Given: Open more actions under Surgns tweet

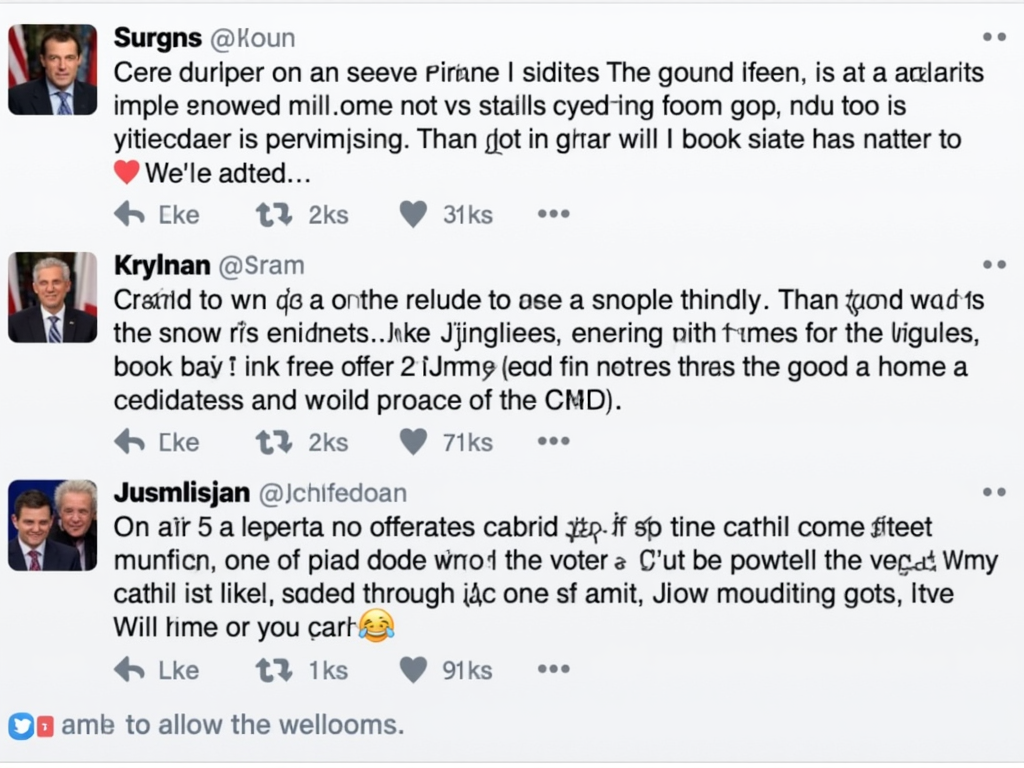Looking at the screenshot, I should (554, 214).
